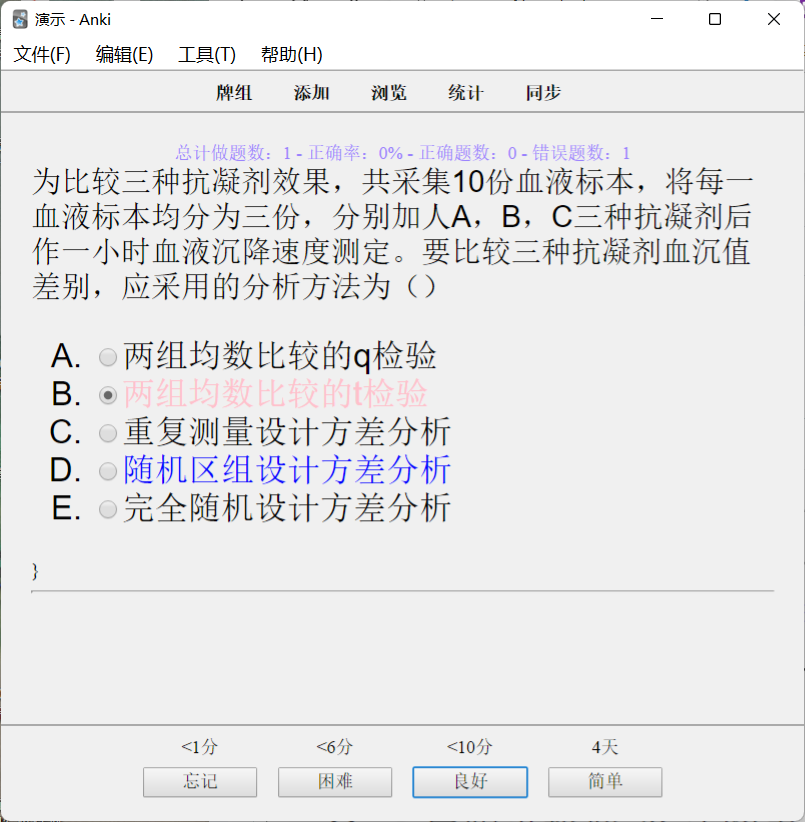
Task: Click 同步 to sync
Action: tap(543, 93)
